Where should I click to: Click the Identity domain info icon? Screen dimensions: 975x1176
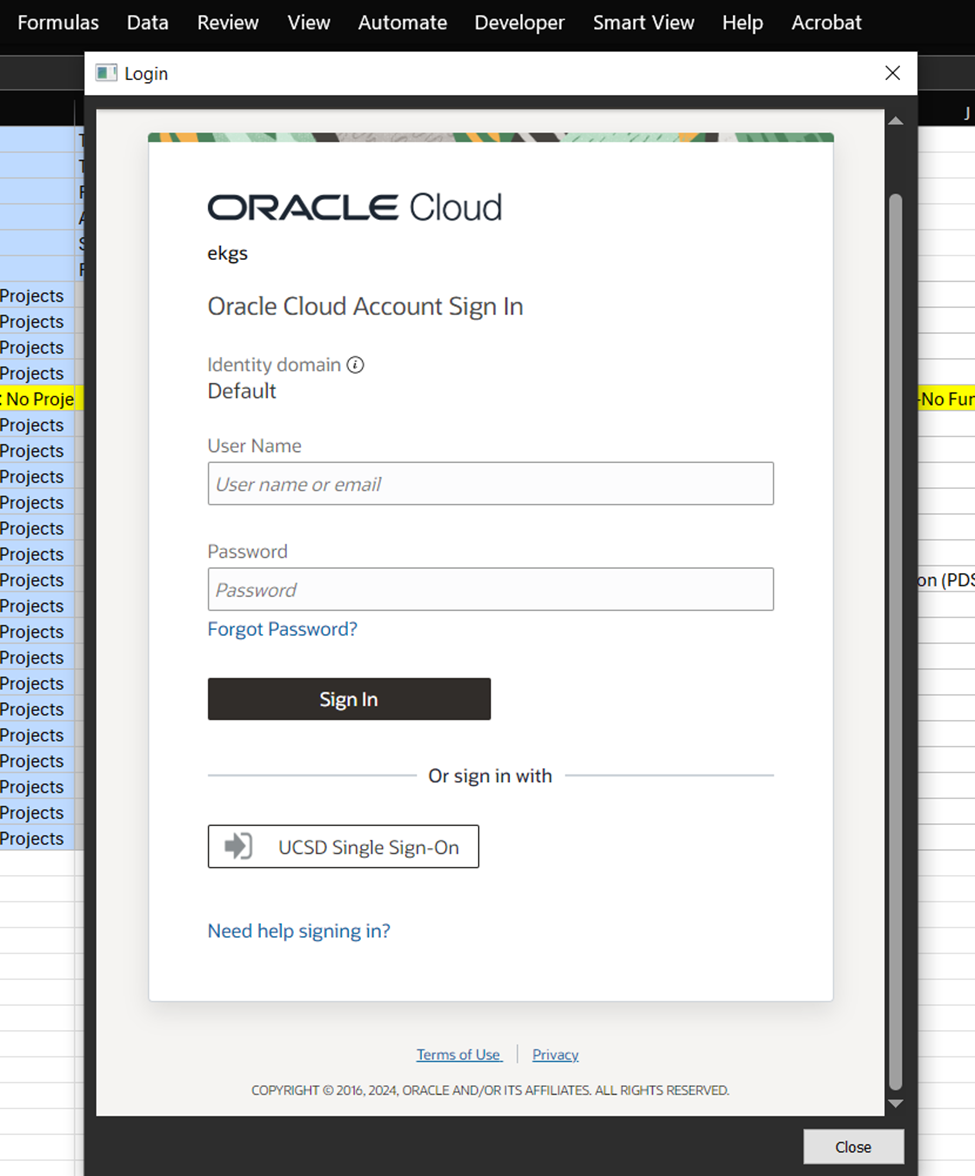point(355,365)
